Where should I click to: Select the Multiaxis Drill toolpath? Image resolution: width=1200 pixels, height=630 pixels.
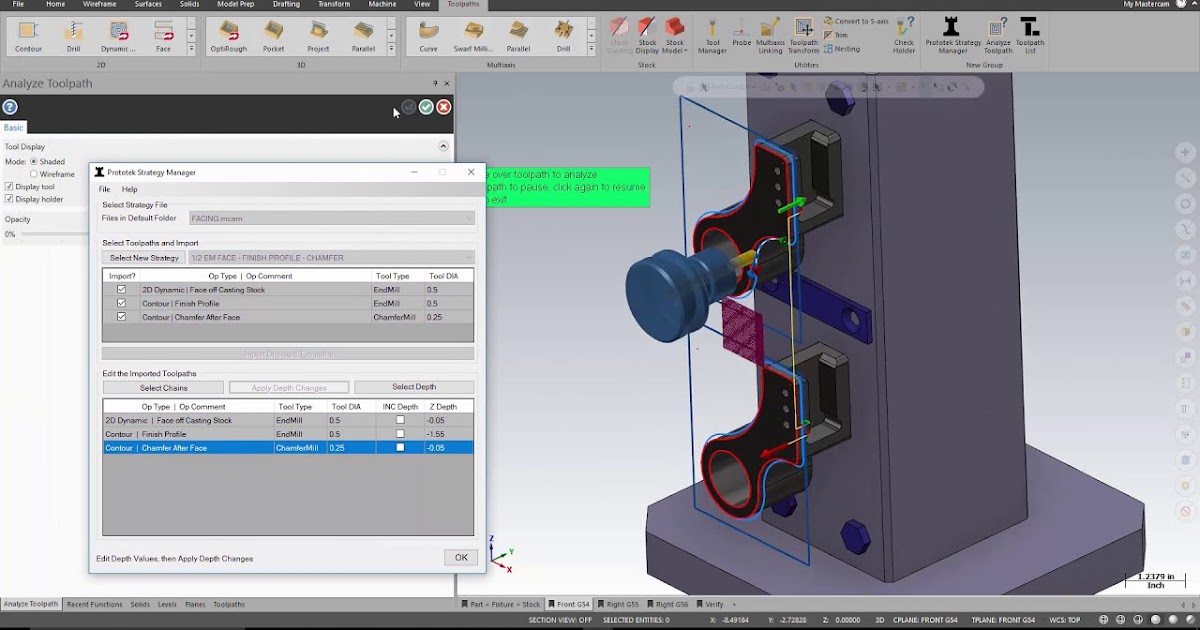pyautogui.click(x=563, y=36)
